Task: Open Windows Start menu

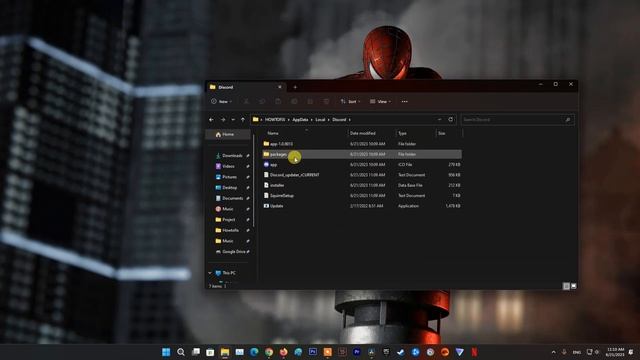Action: point(166,352)
